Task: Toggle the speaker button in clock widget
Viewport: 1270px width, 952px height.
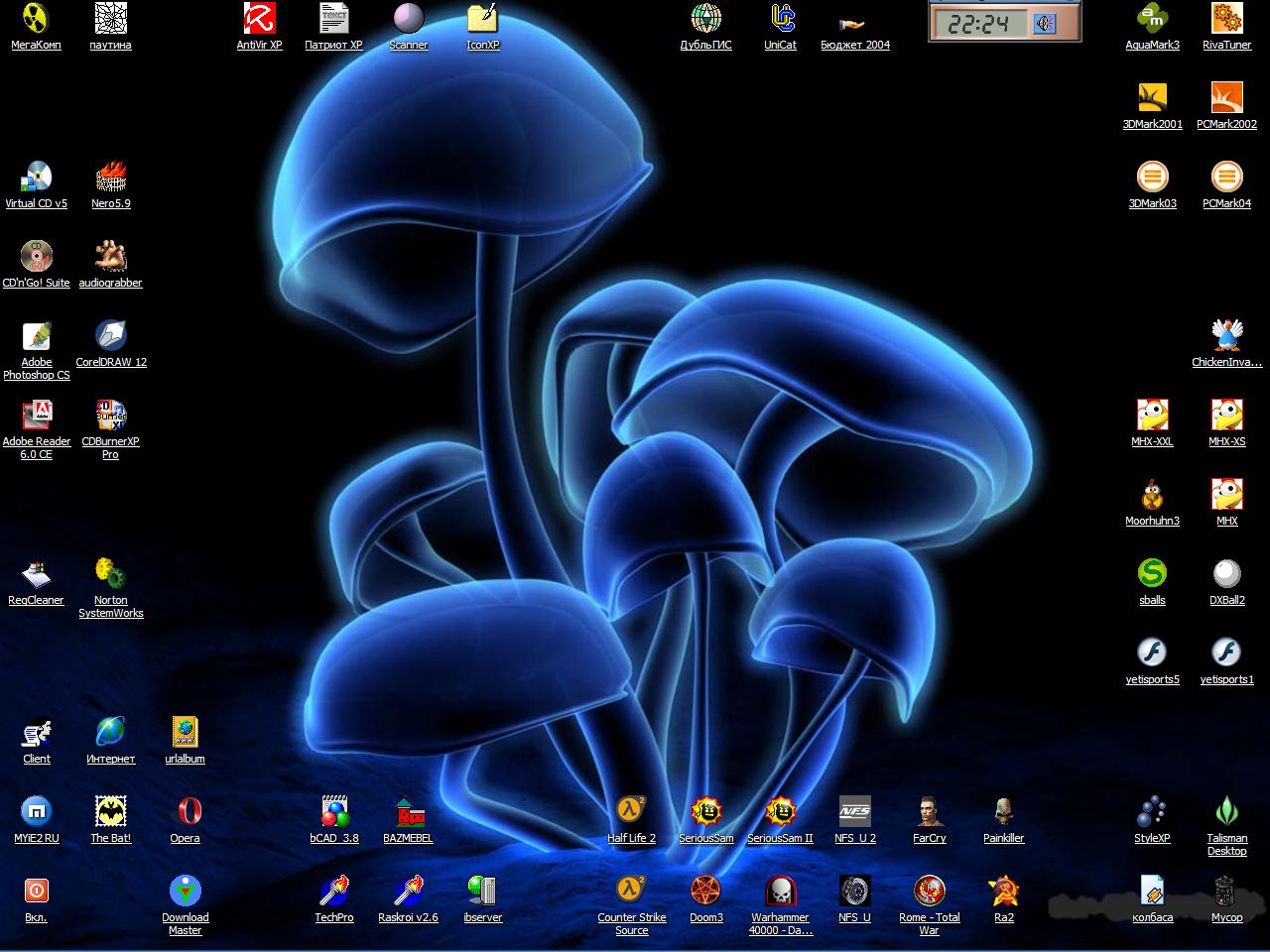Action: pyautogui.click(x=1045, y=24)
